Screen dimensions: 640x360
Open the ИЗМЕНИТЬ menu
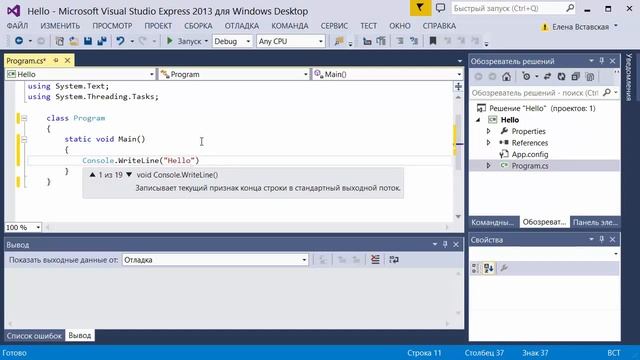[x=60, y=26]
